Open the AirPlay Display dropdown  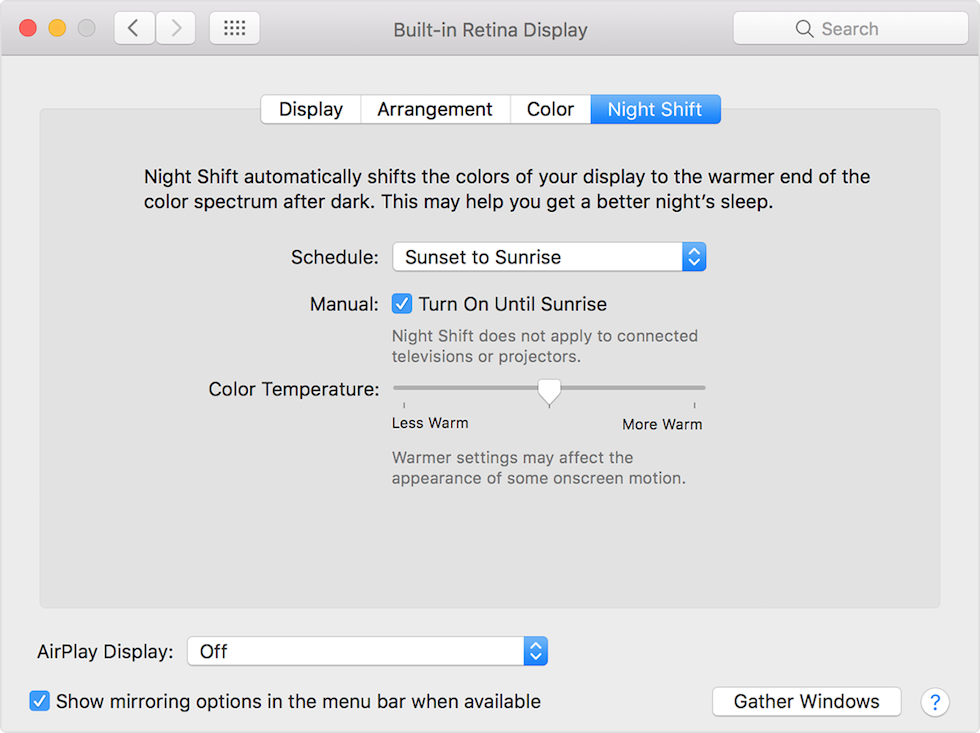click(x=368, y=651)
